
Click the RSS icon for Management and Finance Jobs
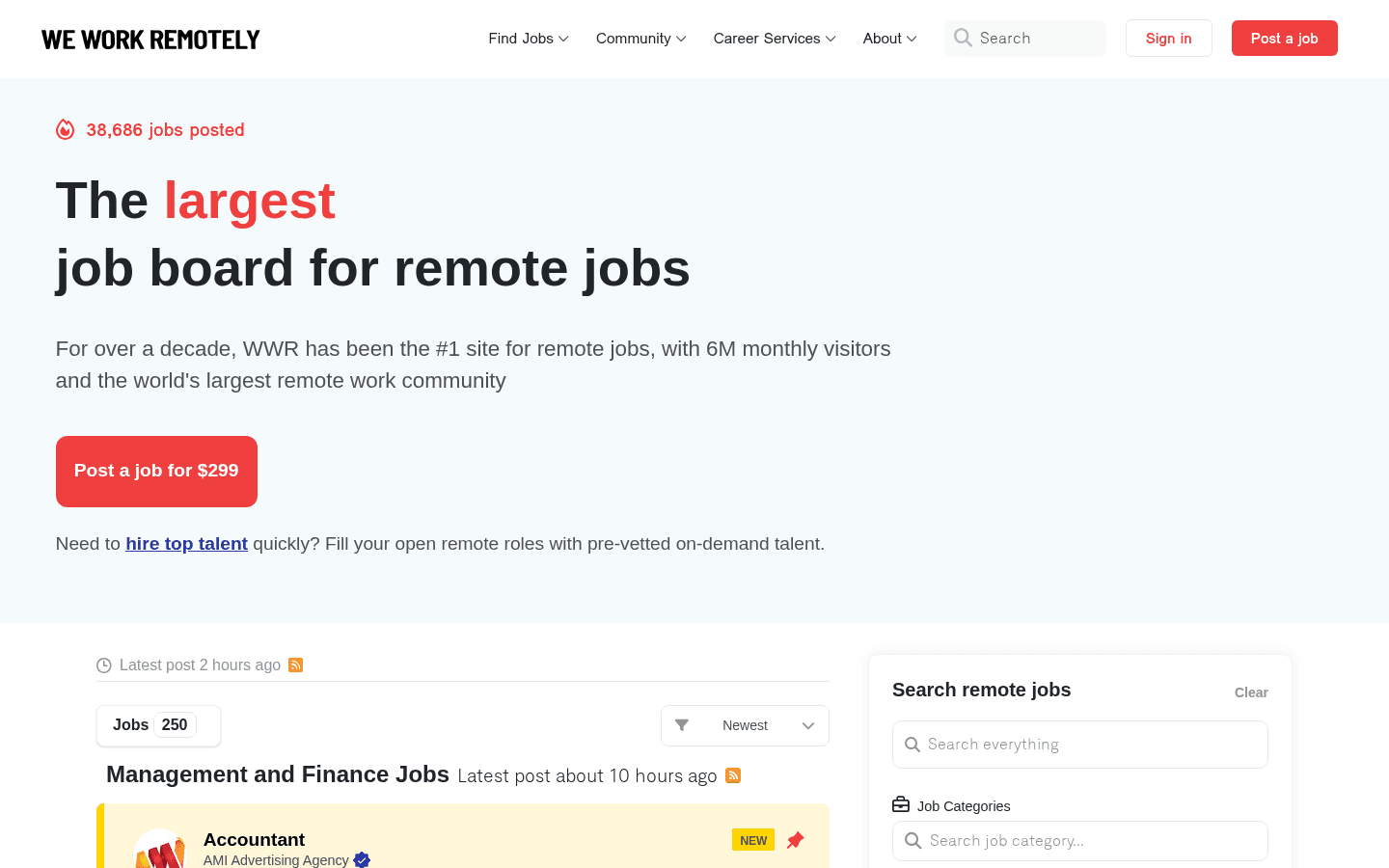(x=733, y=775)
